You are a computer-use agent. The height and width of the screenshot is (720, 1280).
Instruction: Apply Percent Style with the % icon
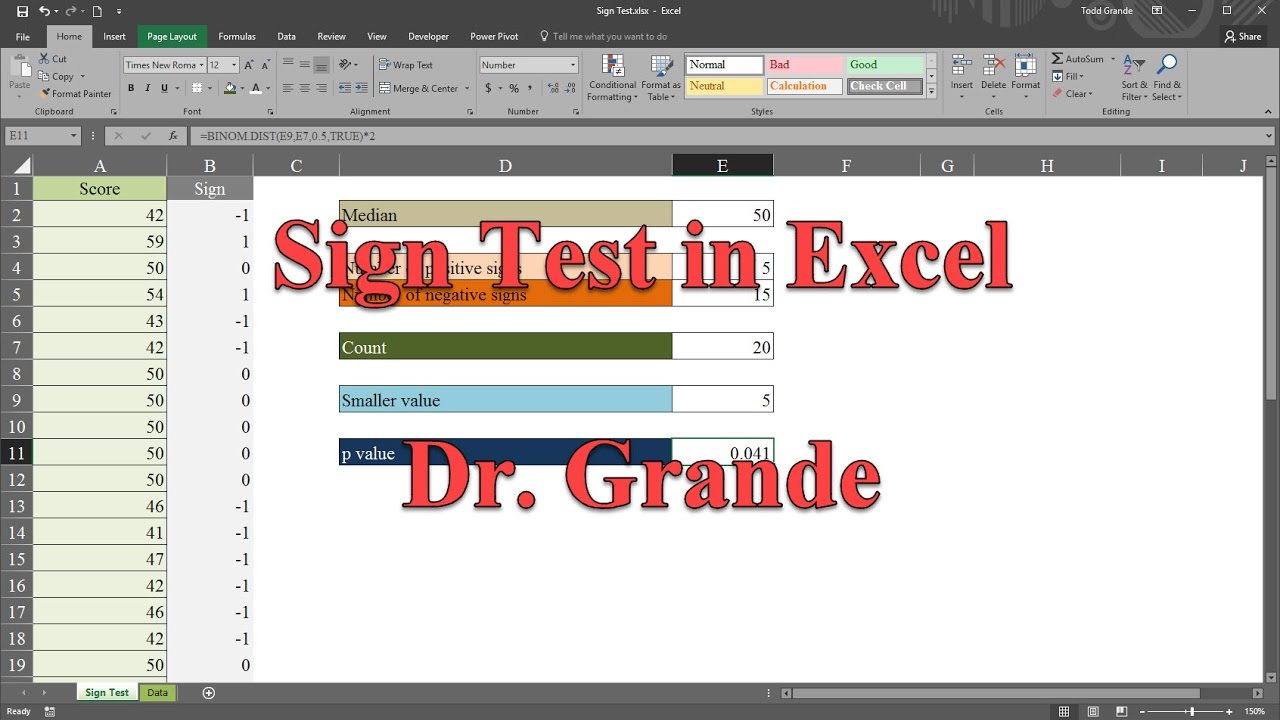[x=514, y=88]
